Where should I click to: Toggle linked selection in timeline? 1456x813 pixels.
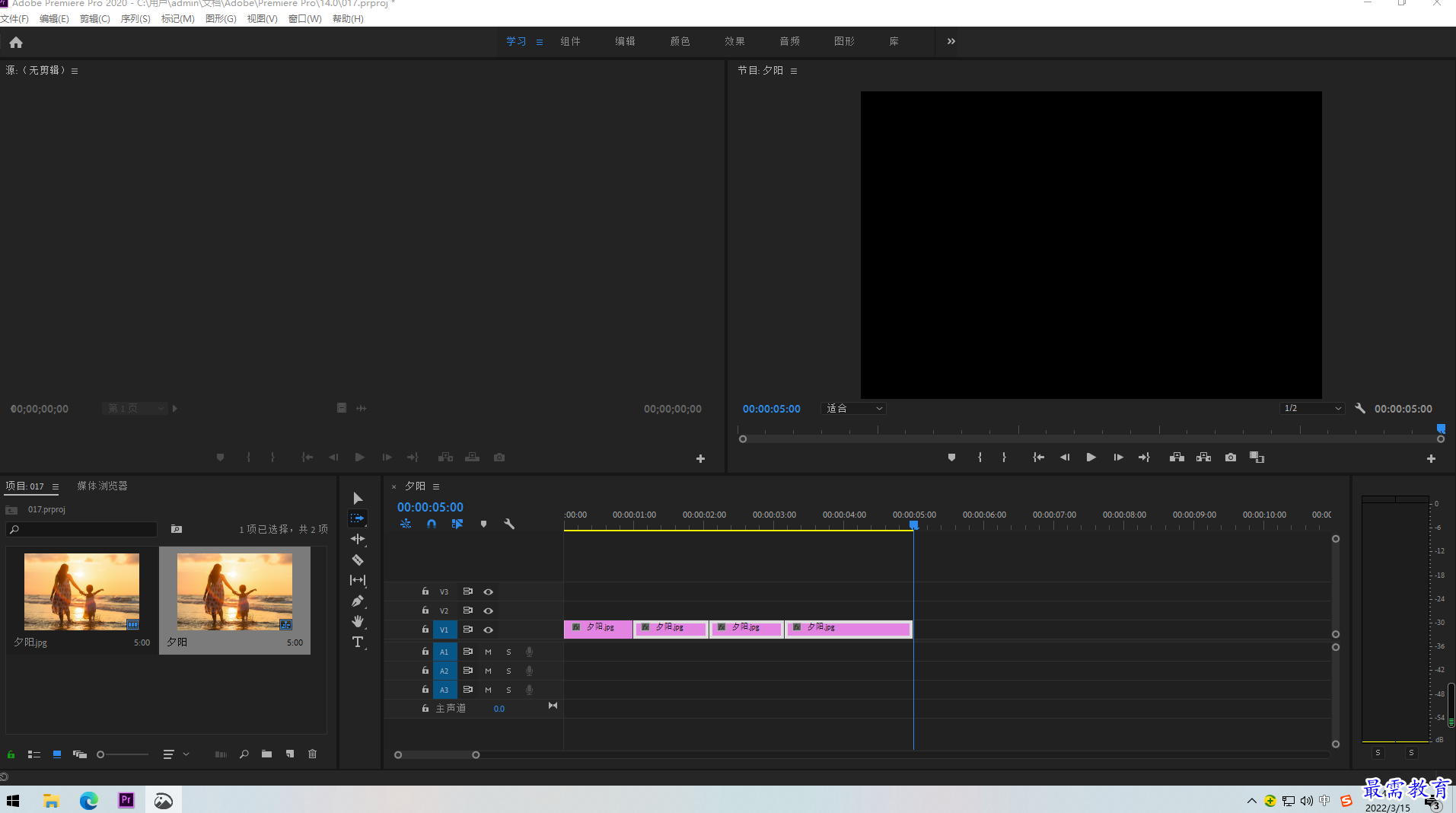pos(457,524)
